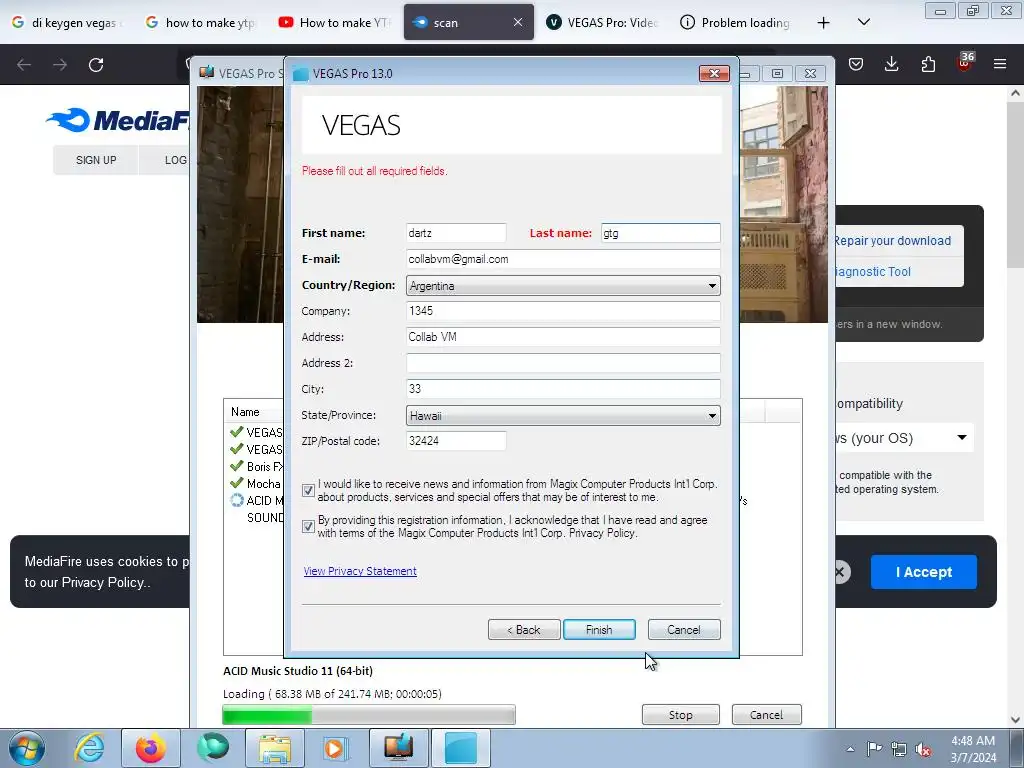Image resolution: width=1024 pixels, height=768 pixels.
Task: Open Windows Explorer folder in taskbar
Action: 274,748
